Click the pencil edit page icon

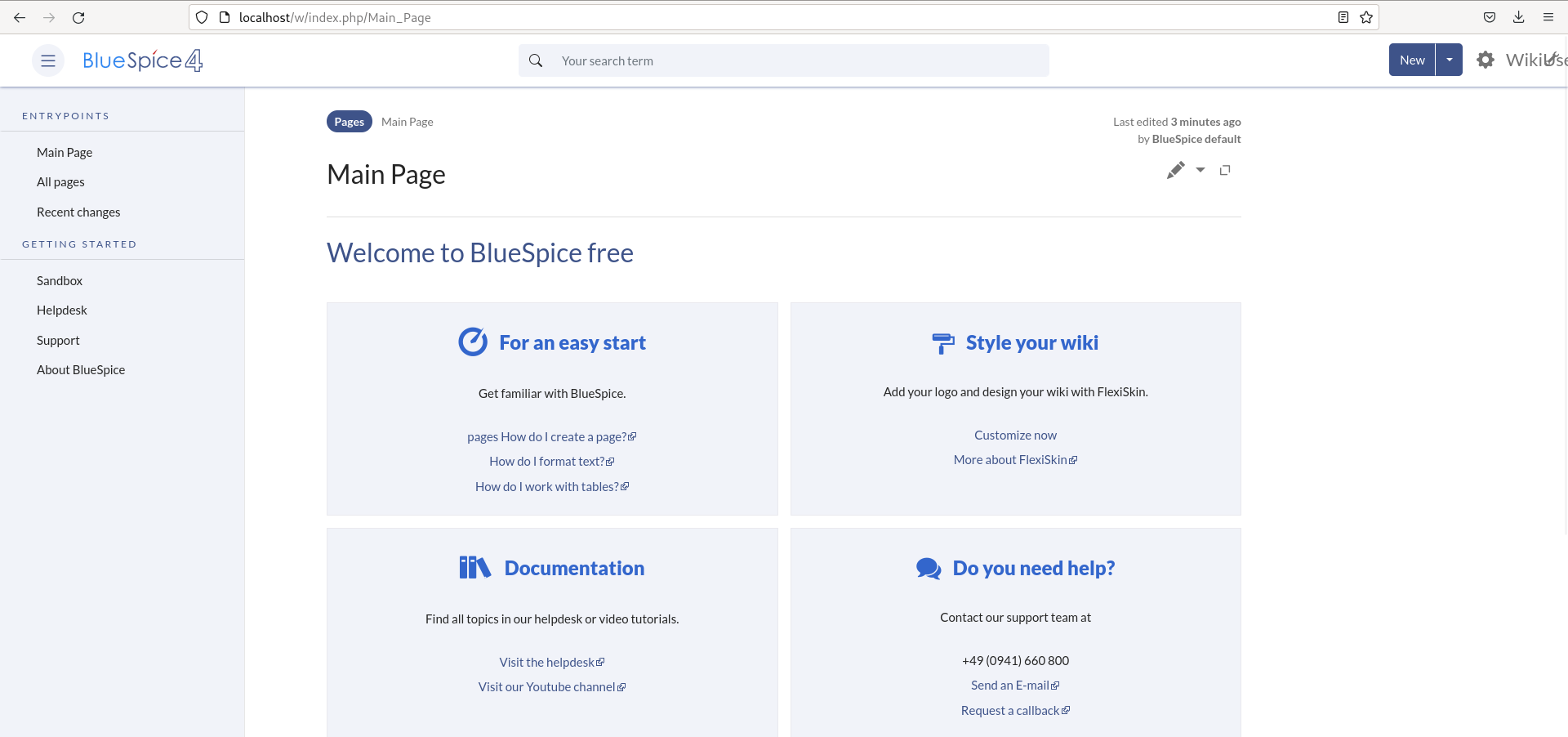tap(1175, 170)
